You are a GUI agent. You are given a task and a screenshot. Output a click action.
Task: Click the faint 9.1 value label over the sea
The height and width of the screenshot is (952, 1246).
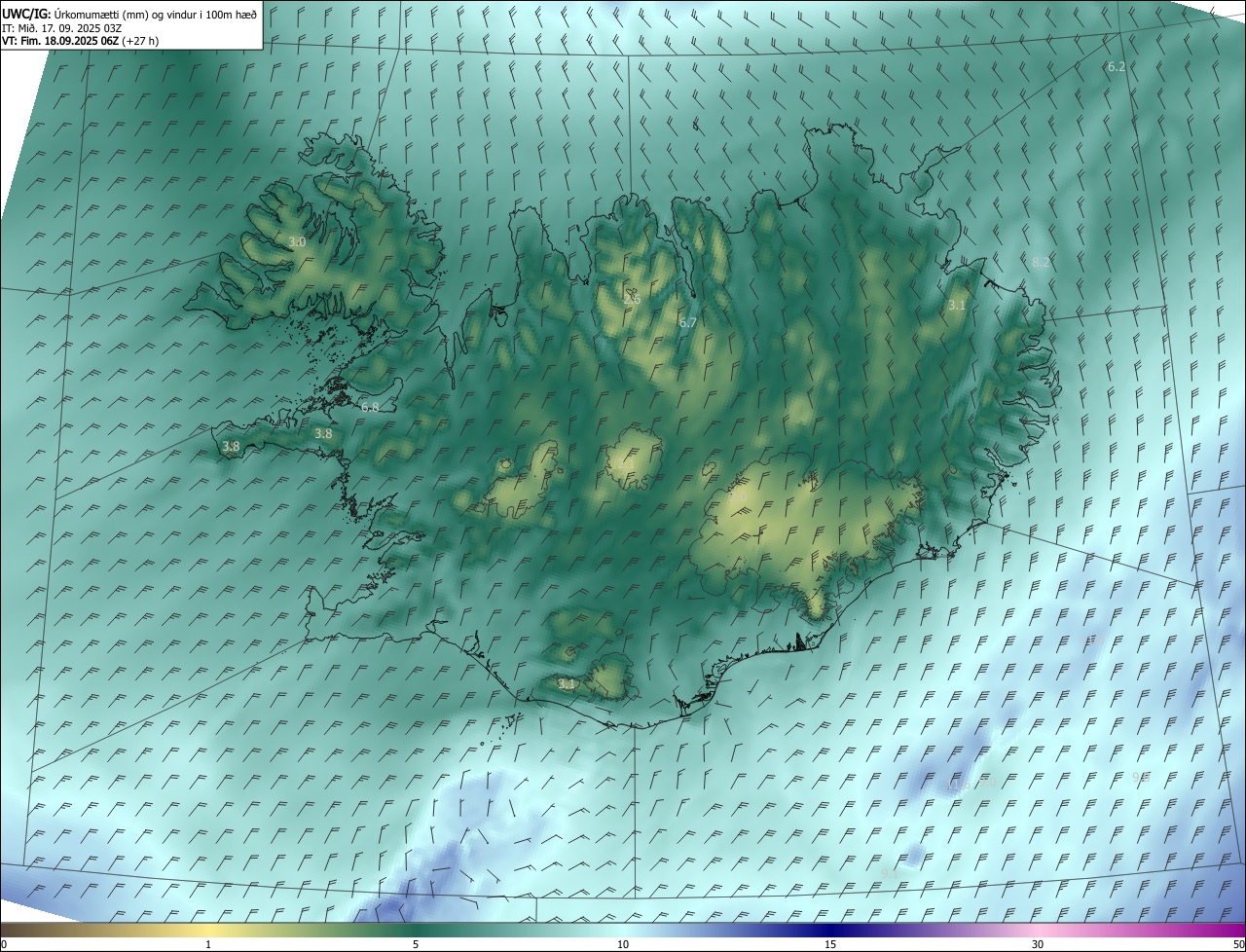(889, 872)
